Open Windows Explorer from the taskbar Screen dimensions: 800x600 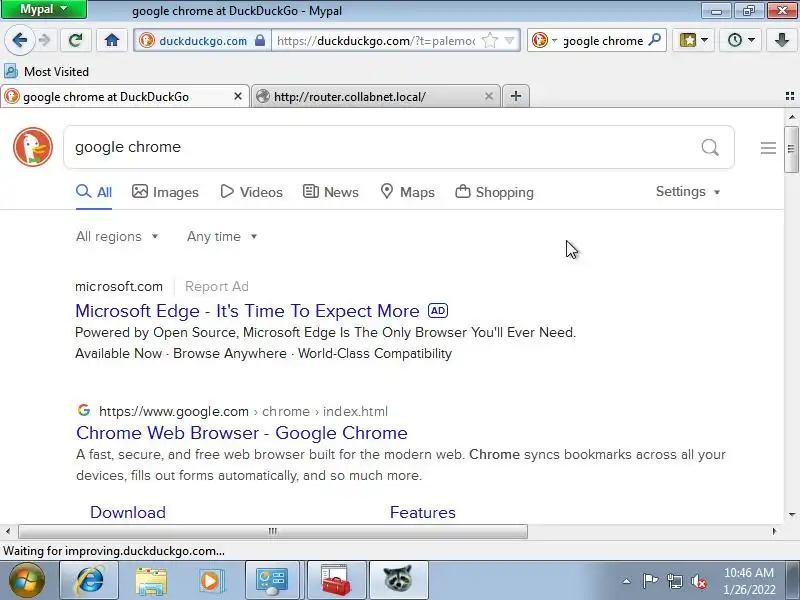click(151, 581)
